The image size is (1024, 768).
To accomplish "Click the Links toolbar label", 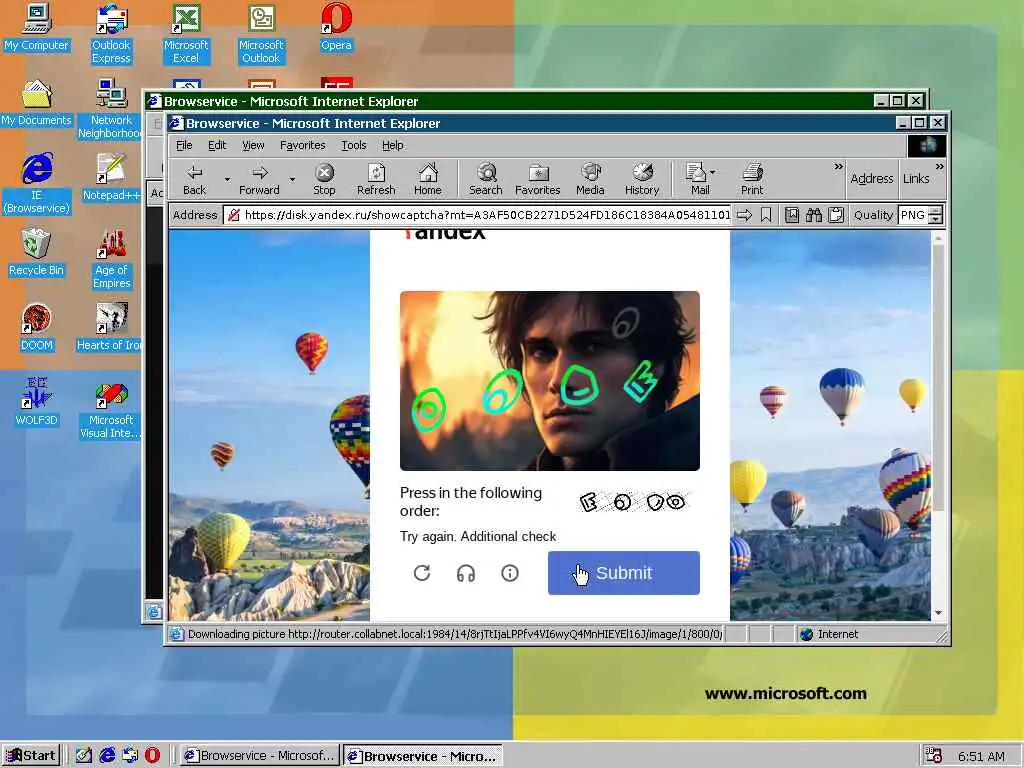I will (916, 178).
